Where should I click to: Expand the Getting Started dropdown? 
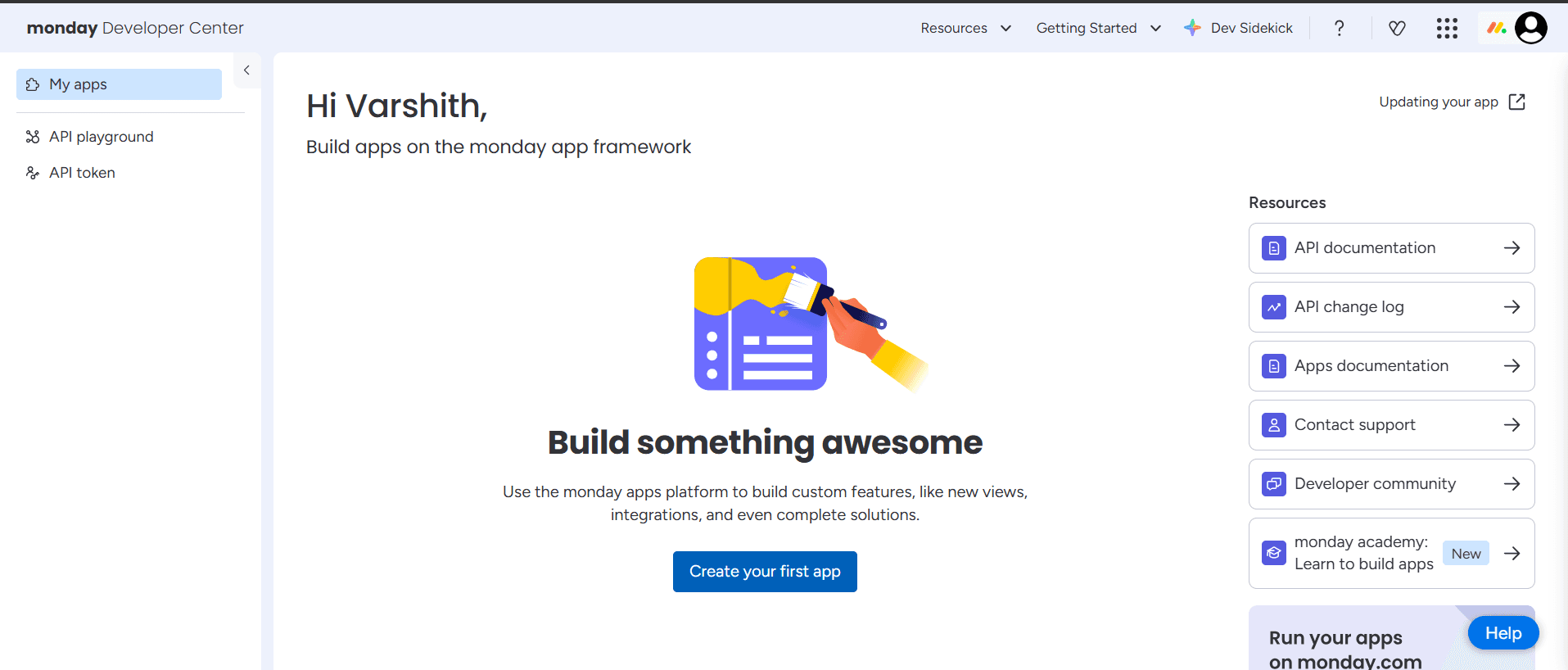click(1098, 28)
